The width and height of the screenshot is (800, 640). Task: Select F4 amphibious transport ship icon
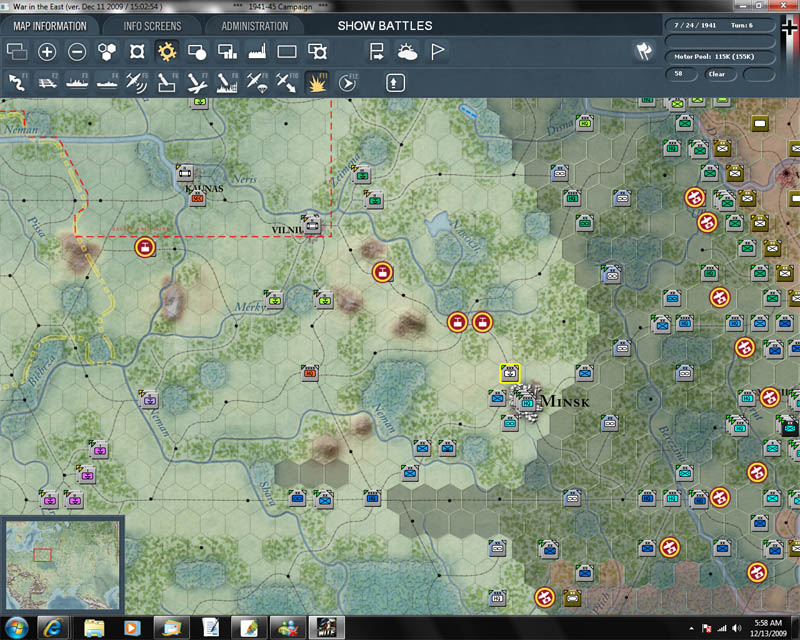(x=107, y=83)
